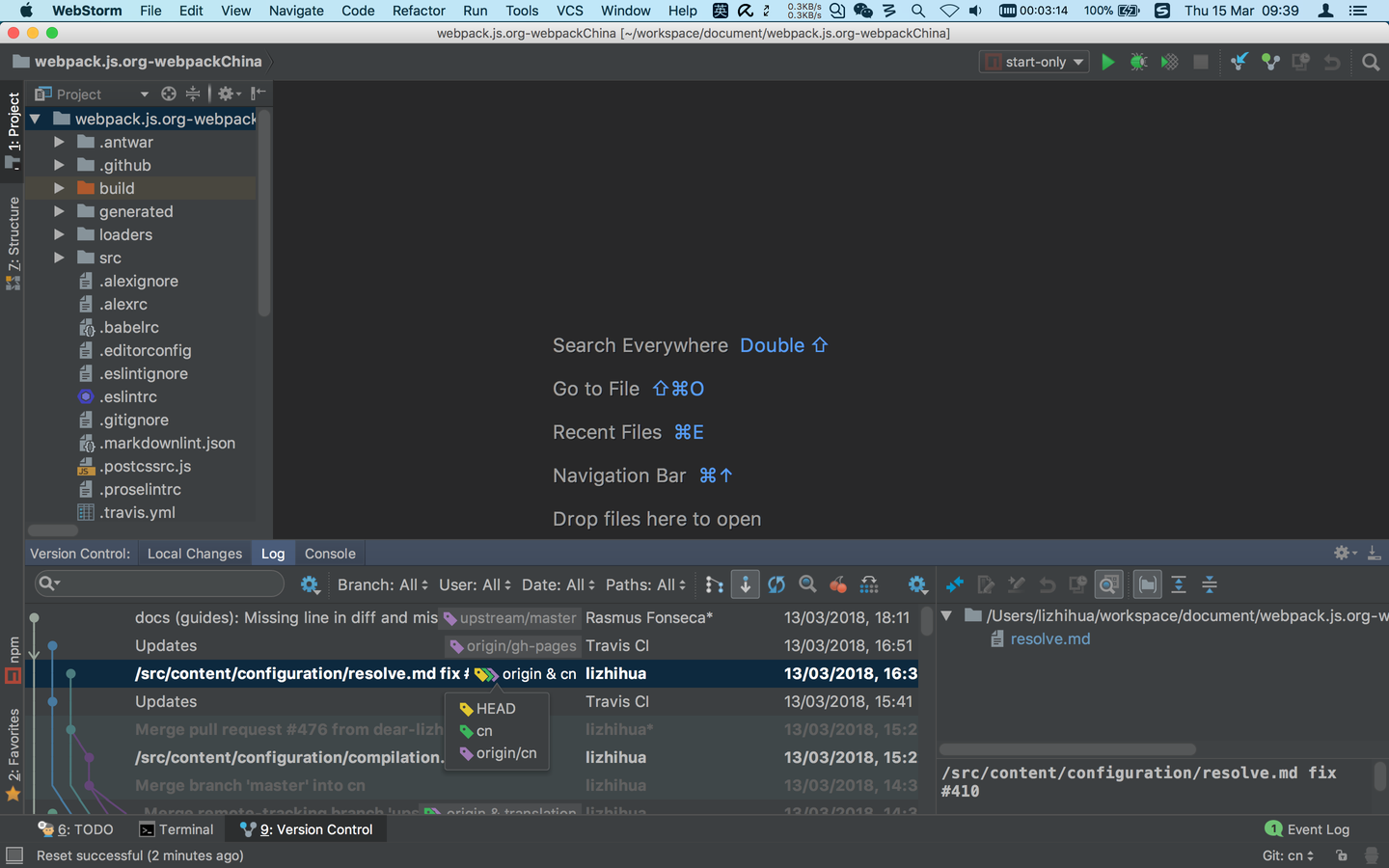Run the start-only configuration with the green arrow
The image size is (1389, 868).
pos(1107,61)
